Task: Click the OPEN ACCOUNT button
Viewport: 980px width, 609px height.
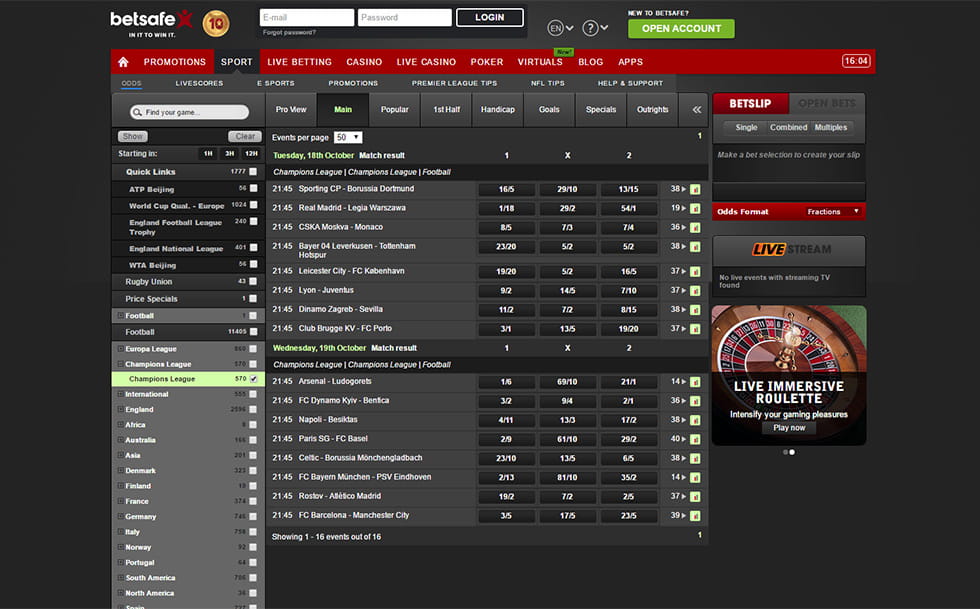Action: tap(681, 29)
